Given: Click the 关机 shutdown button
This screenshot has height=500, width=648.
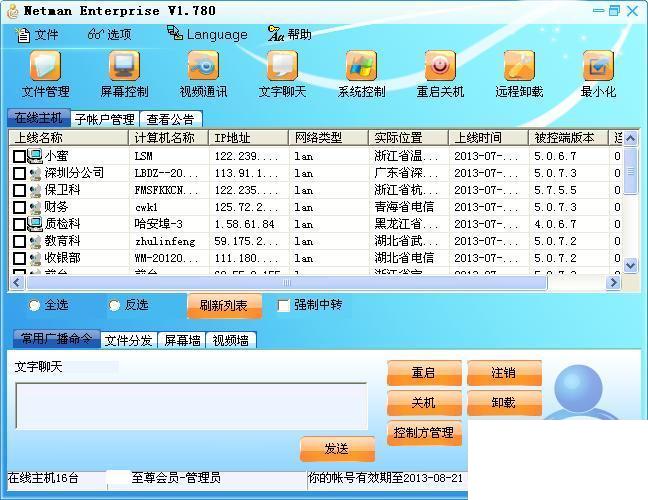Looking at the screenshot, I should click(424, 402).
